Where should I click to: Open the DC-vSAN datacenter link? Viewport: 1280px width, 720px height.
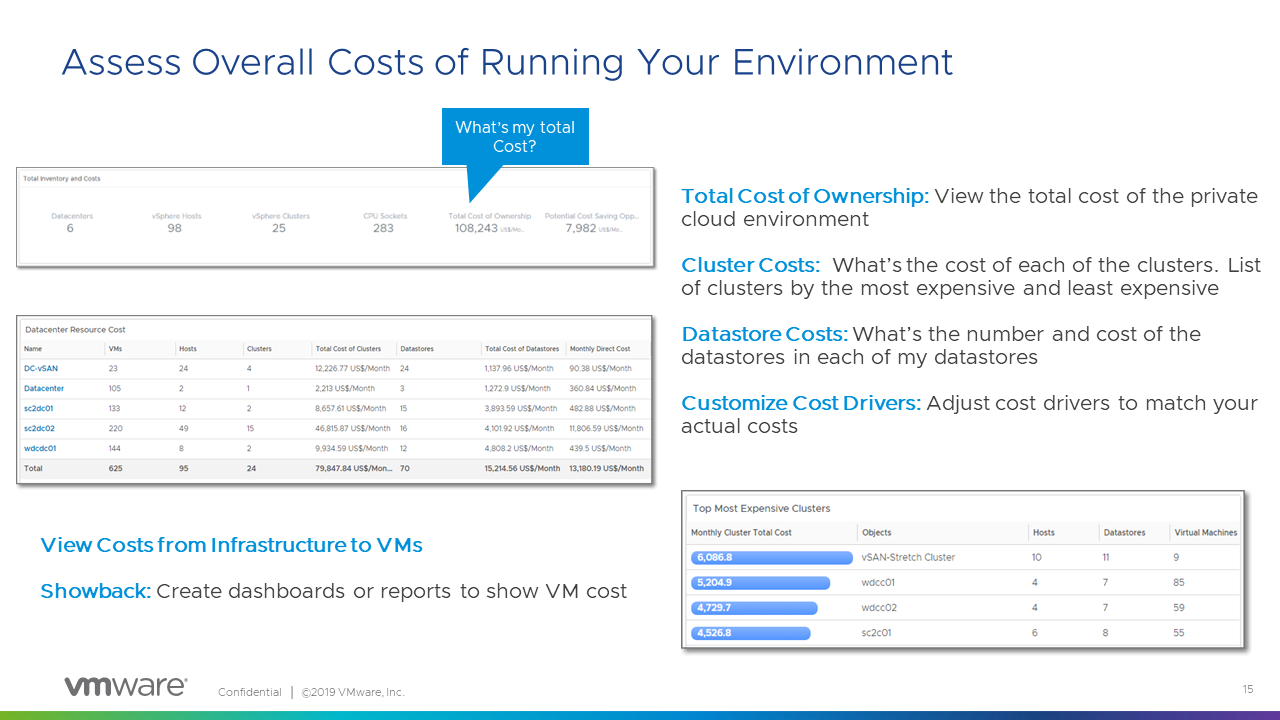click(x=41, y=369)
